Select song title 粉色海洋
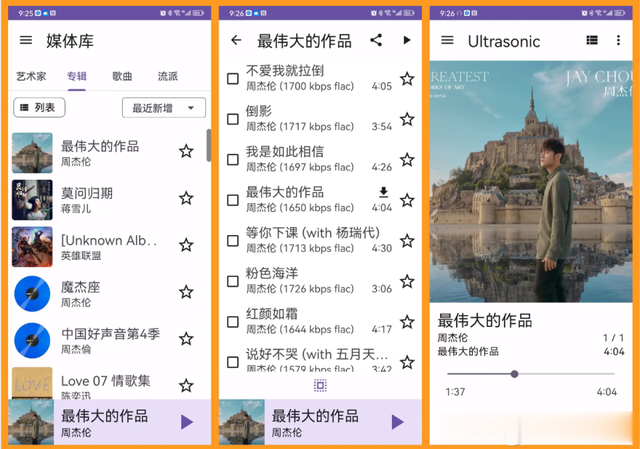The image size is (640, 449). (x=272, y=273)
